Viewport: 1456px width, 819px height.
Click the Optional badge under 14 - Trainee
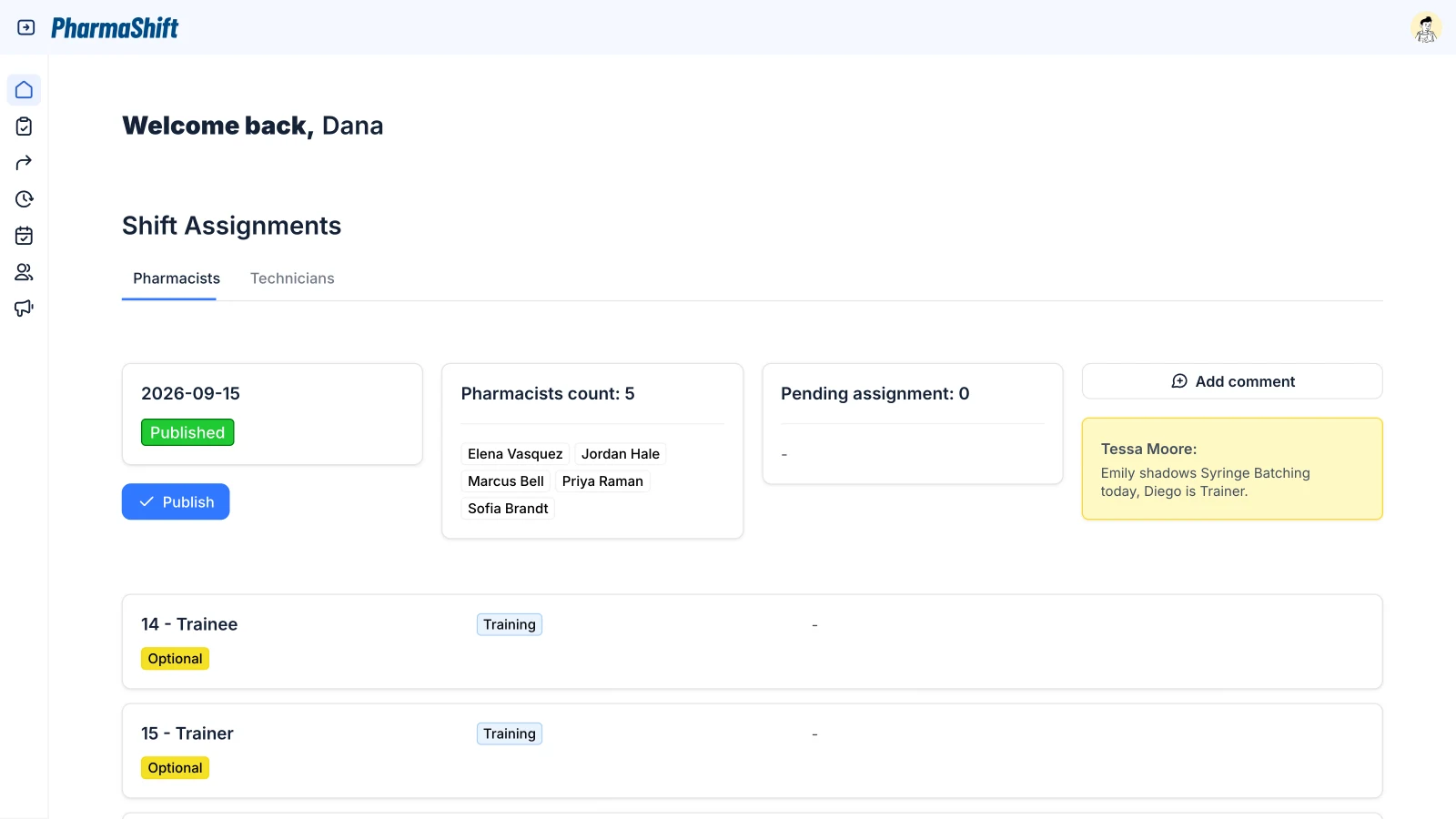point(175,659)
